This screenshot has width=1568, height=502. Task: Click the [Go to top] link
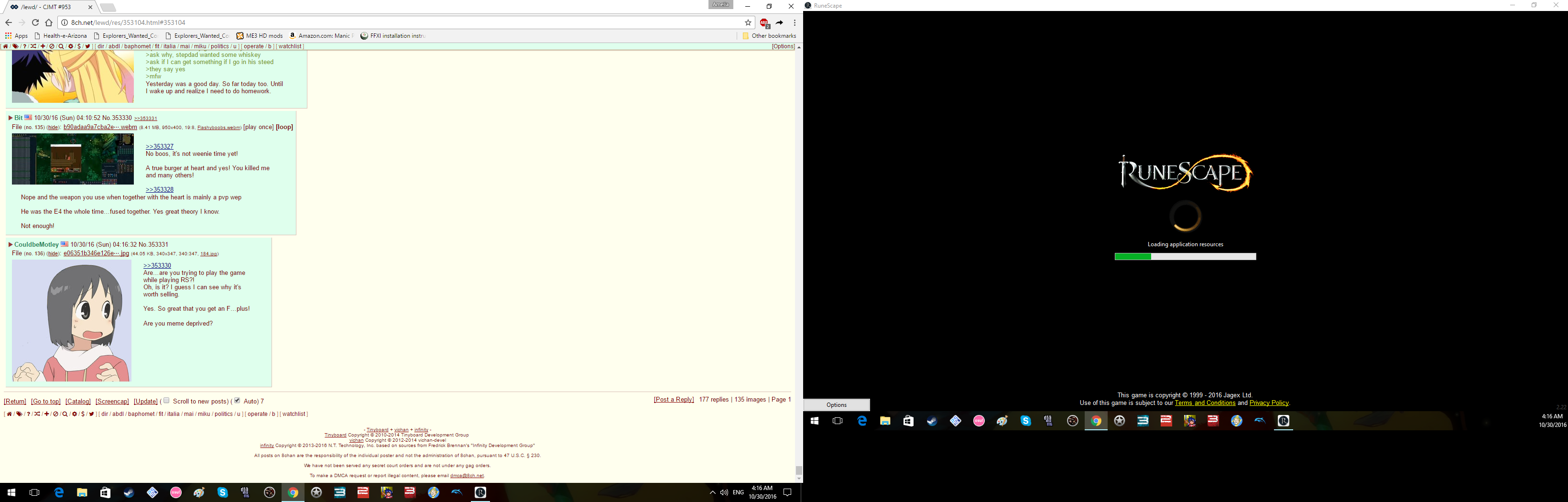click(x=46, y=402)
